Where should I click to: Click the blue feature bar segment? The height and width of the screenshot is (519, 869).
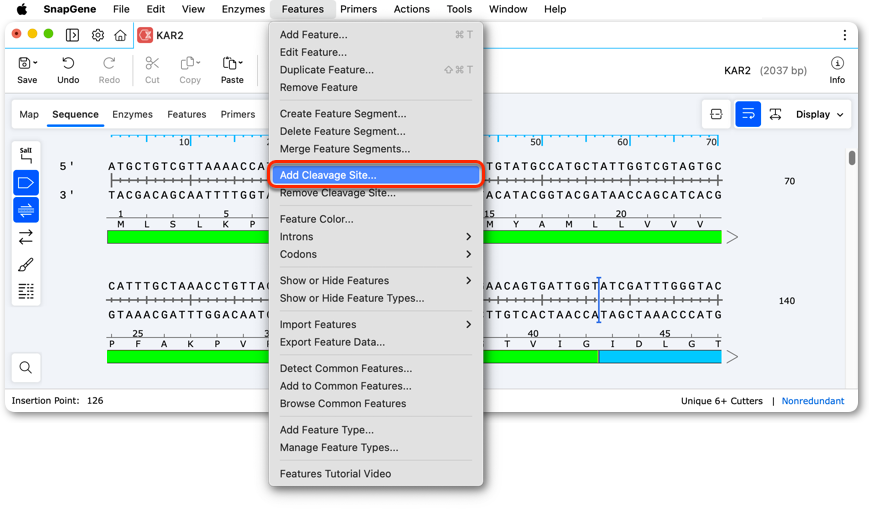(660, 357)
